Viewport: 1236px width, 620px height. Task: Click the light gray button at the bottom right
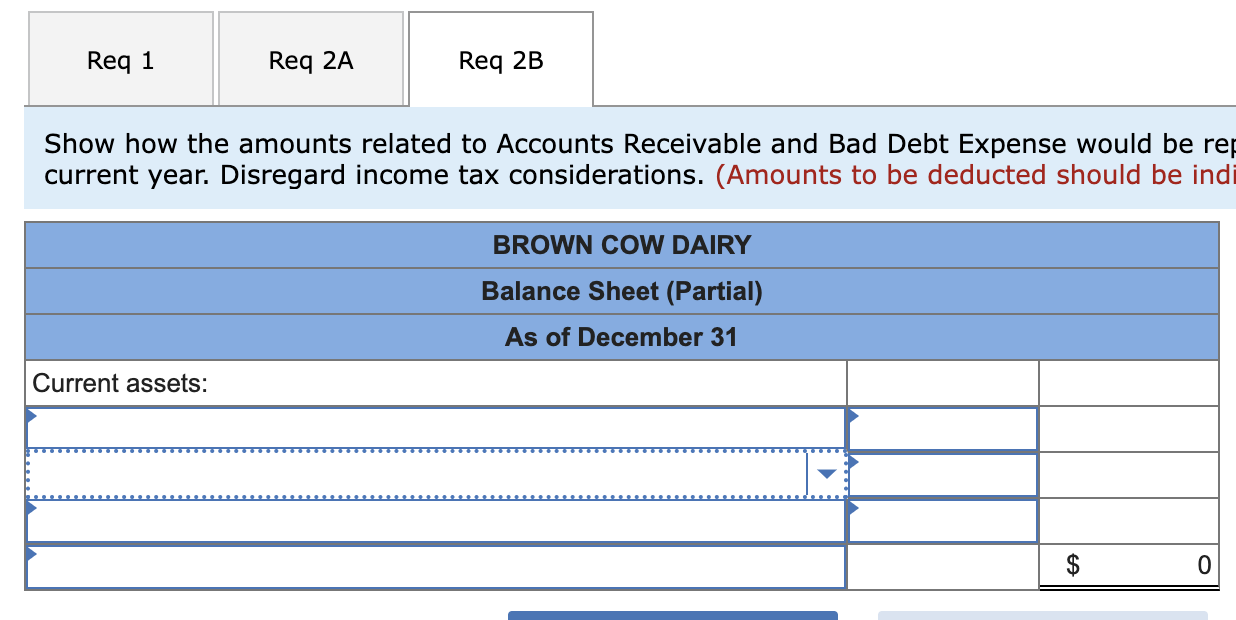(x=1044, y=615)
